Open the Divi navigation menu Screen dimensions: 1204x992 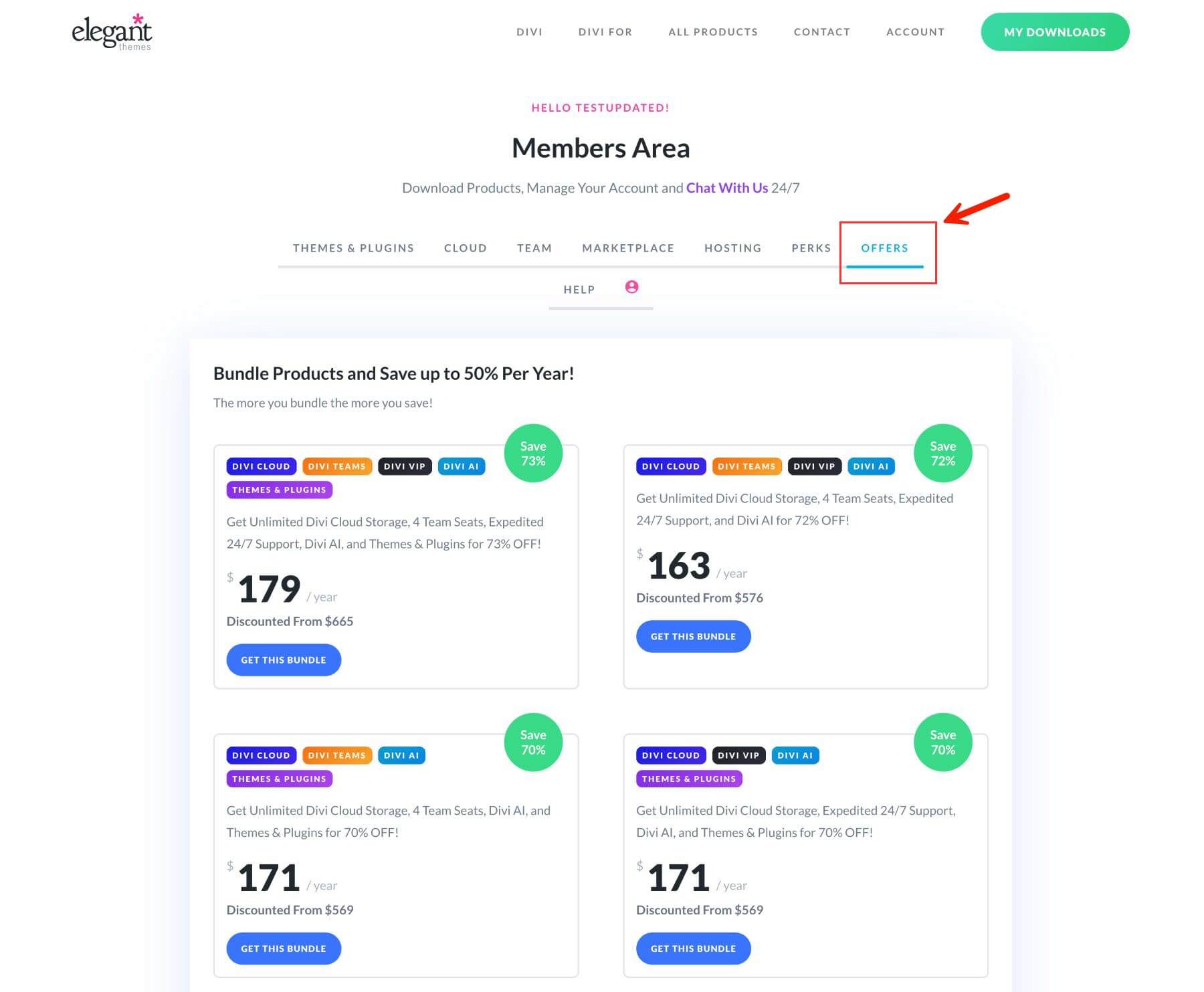pyautogui.click(x=529, y=31)
